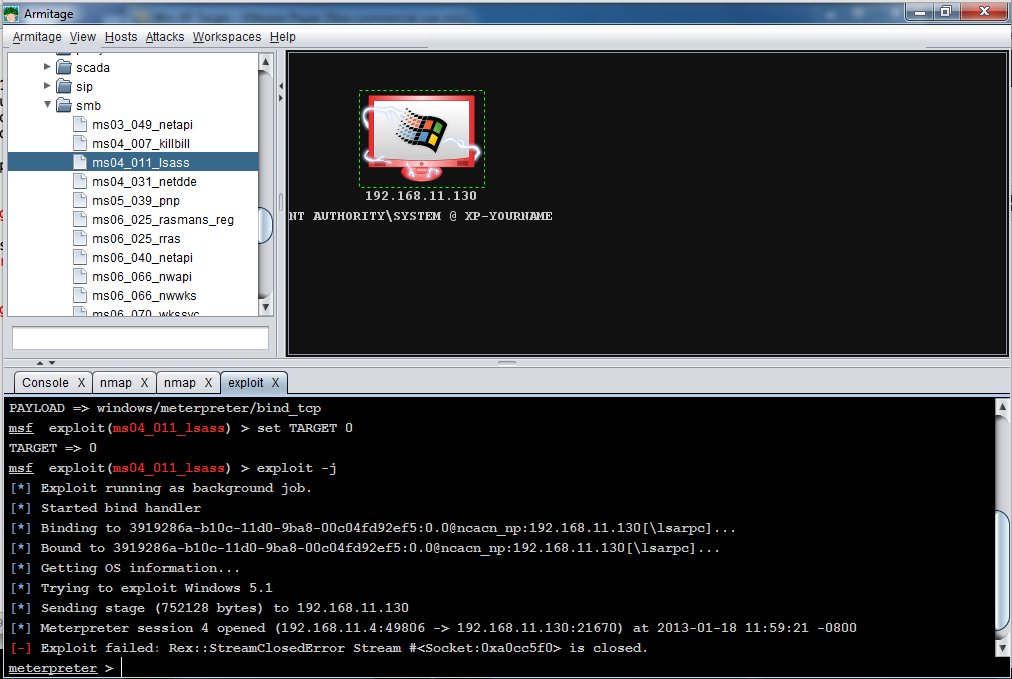
Task: Click the ms06_066_nwwks file icon
Action: click(80, 296)
